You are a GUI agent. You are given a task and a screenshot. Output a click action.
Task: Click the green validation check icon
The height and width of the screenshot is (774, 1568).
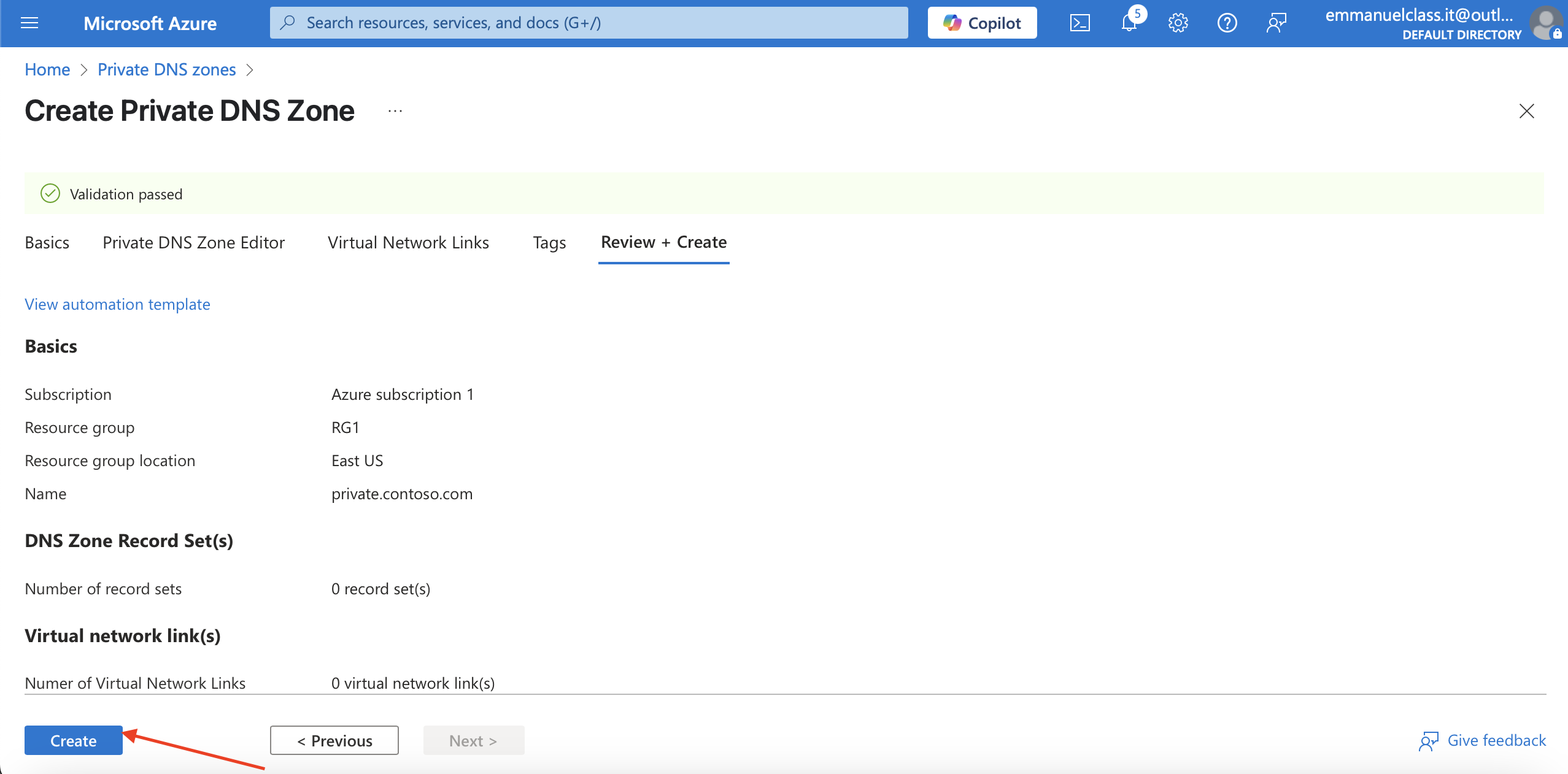[50, 194]
